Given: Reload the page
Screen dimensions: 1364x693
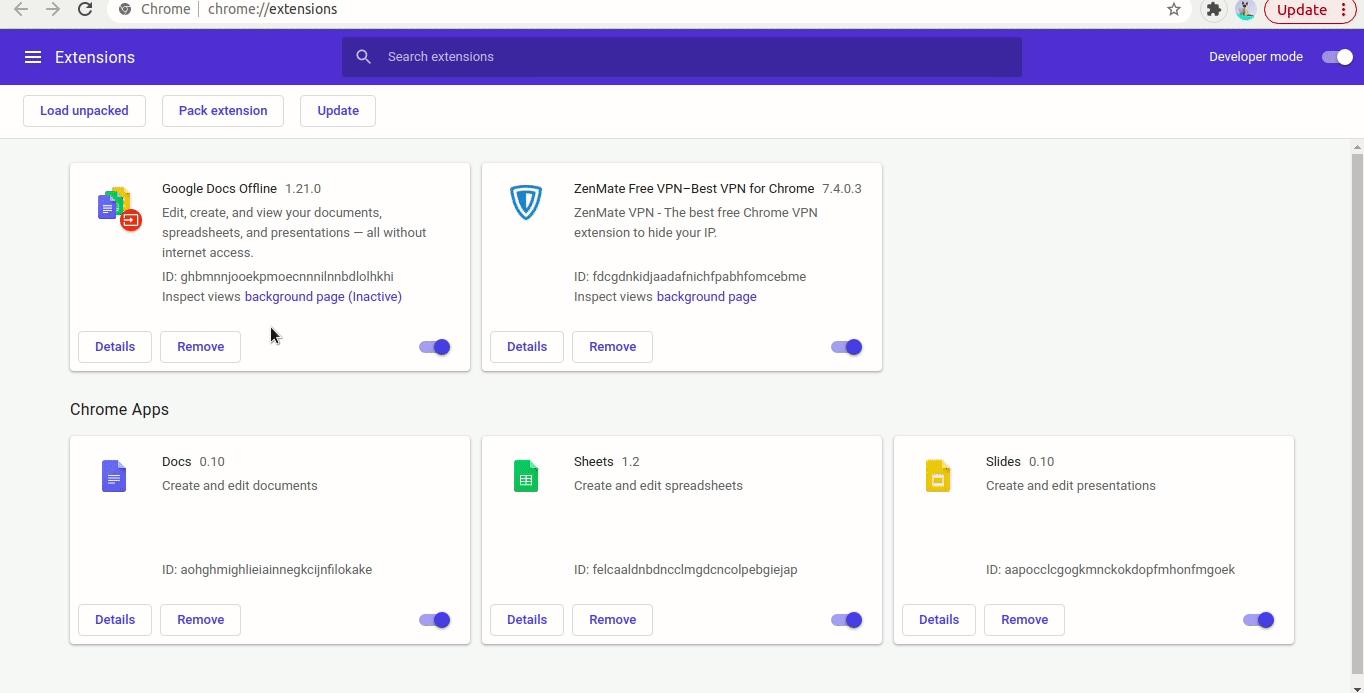Looking at the screenshot, I should click(x=85, y=10).
